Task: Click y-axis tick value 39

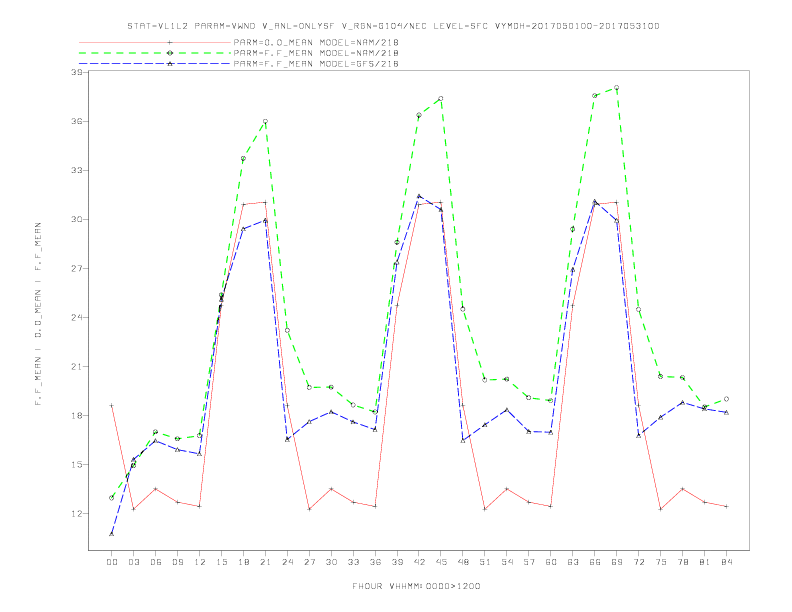Action: pos(76,72)
